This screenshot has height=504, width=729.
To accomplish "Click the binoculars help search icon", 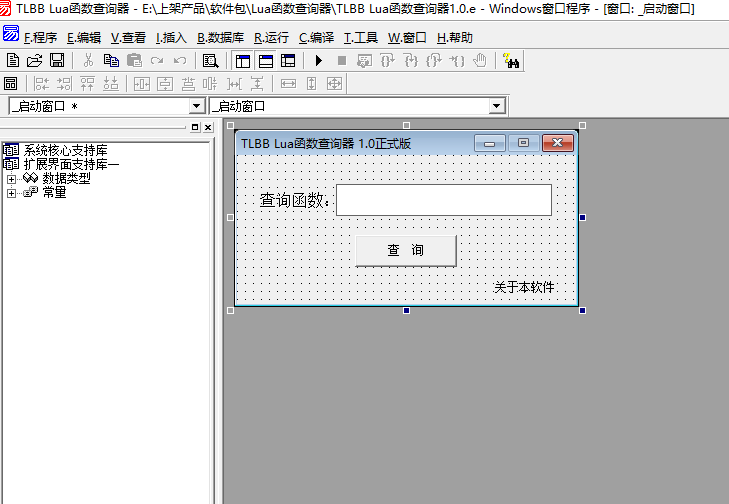I will 512,61.
